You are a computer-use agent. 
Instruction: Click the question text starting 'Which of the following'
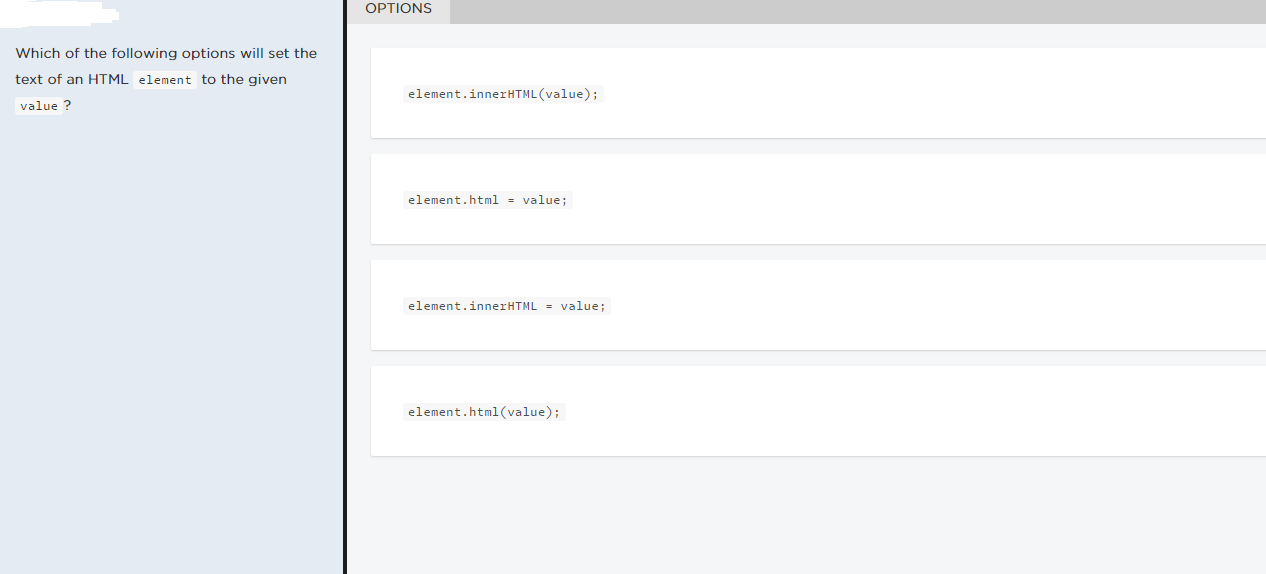coord(166,53)
